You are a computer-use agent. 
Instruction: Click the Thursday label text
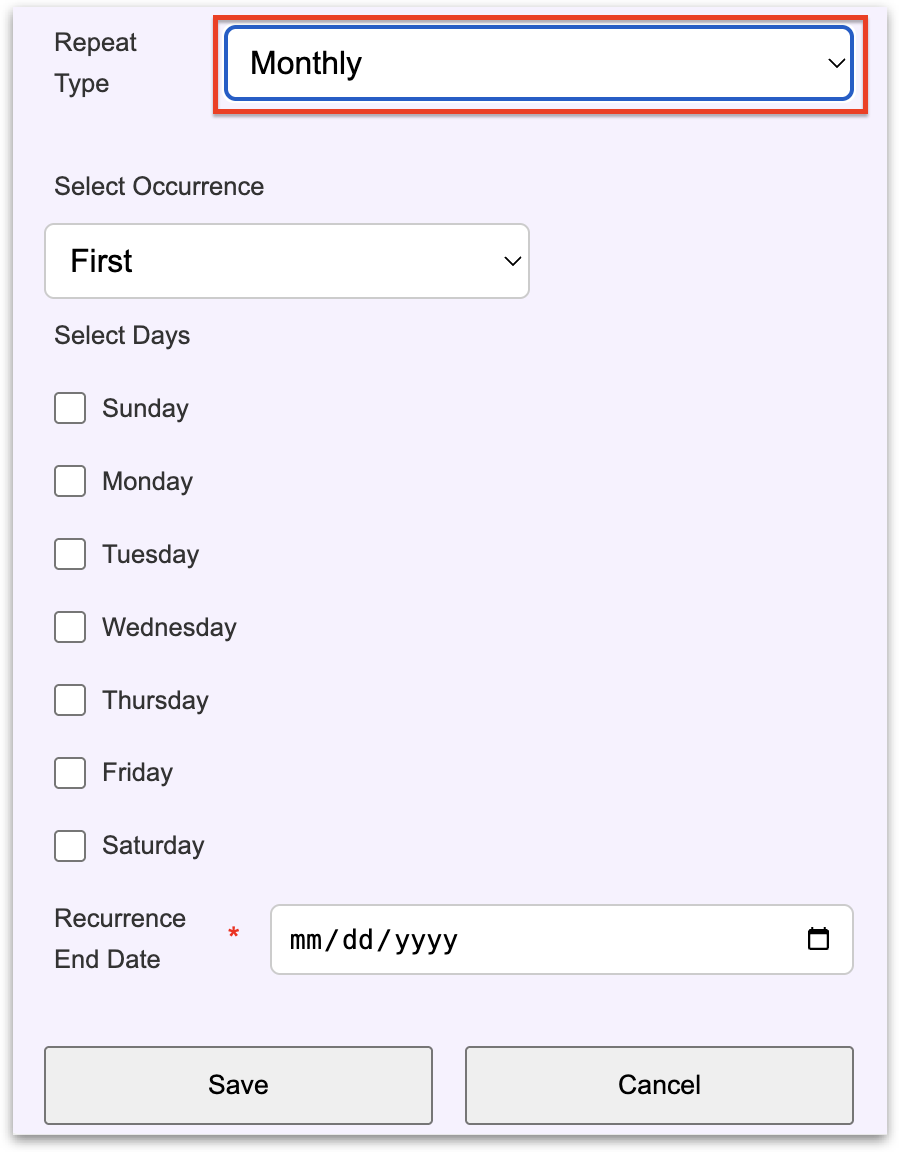pyautogui.click(x=155, y=700)
